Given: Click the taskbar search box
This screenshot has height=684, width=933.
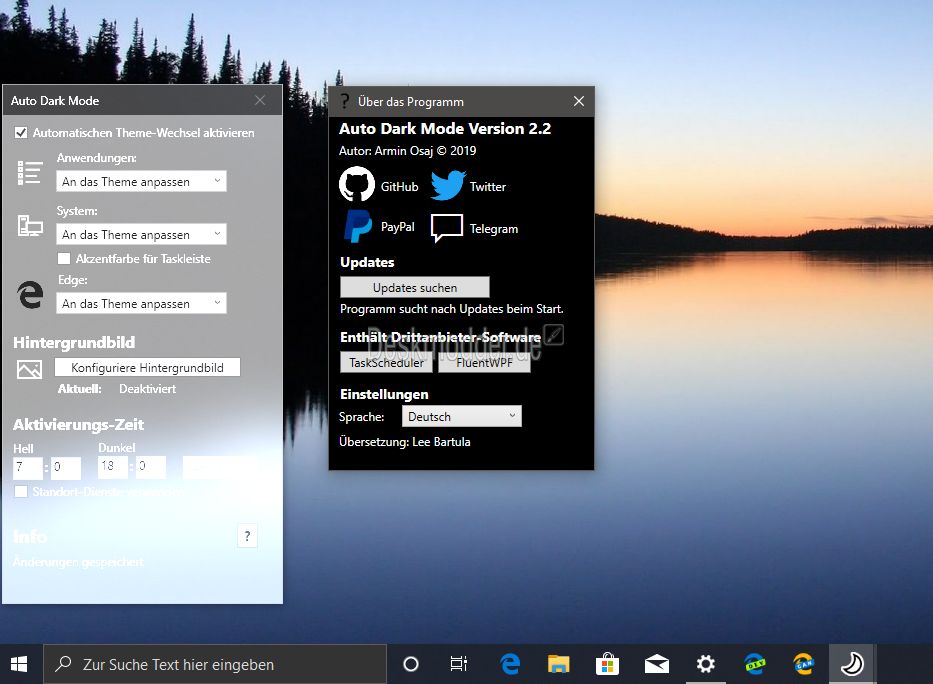Looking at the screenshot, I should pyautogui.click(x=215, y=664).
